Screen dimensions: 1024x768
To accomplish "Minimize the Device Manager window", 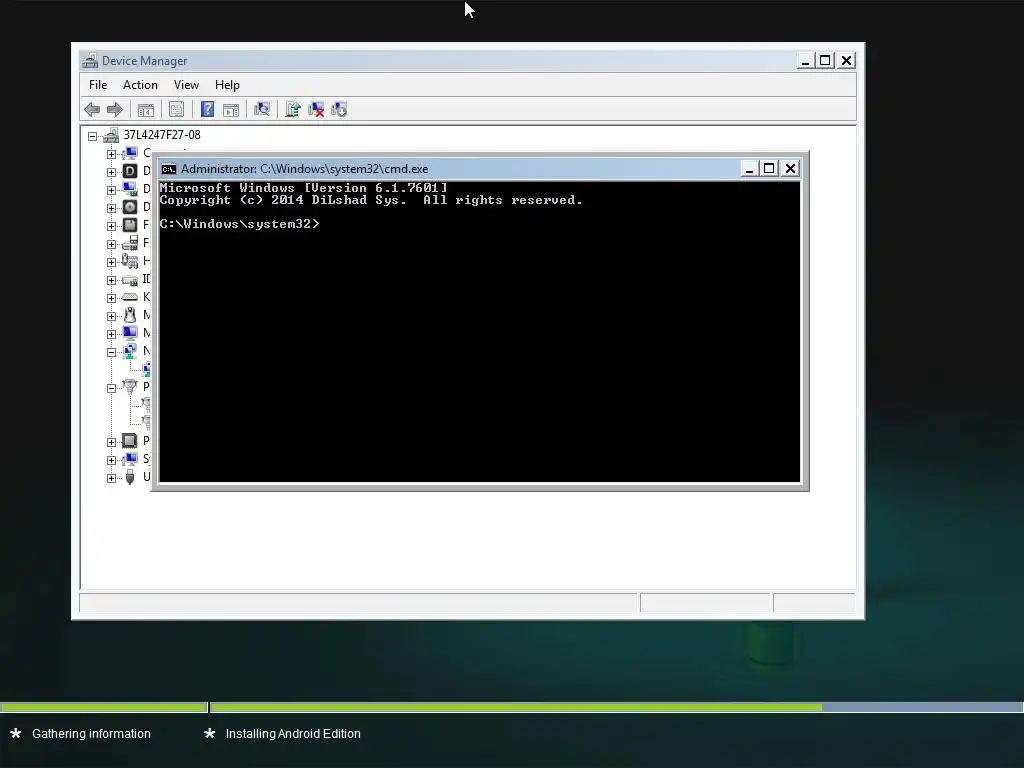I will [x=805, y=61].
